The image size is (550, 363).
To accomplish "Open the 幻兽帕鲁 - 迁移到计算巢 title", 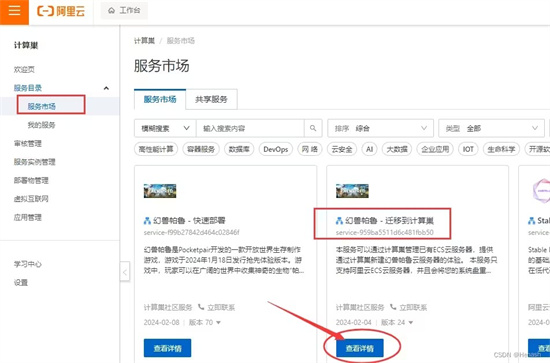I will click(389, 221).
